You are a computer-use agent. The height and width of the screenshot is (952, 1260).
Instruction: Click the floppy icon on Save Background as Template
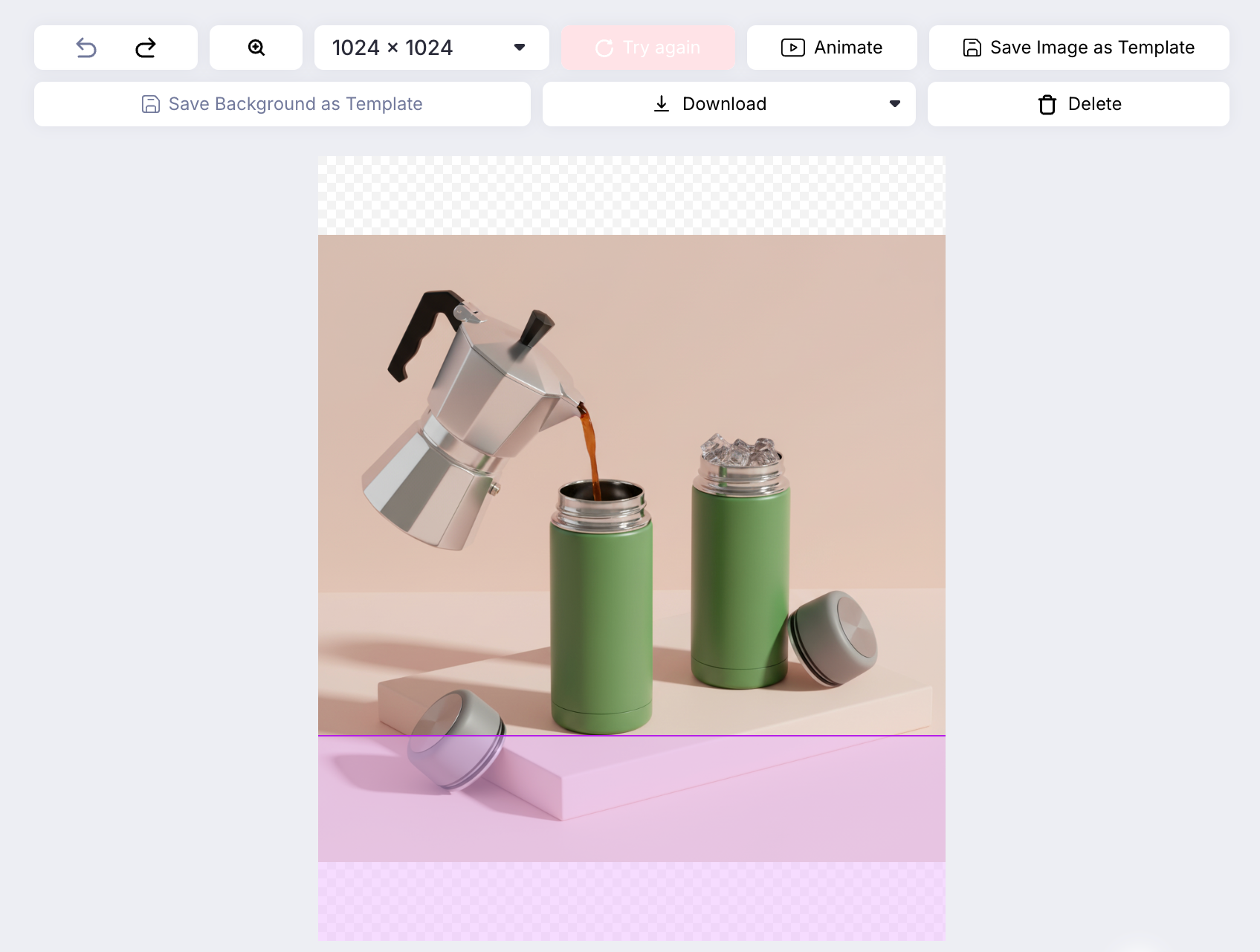(151, 104)
